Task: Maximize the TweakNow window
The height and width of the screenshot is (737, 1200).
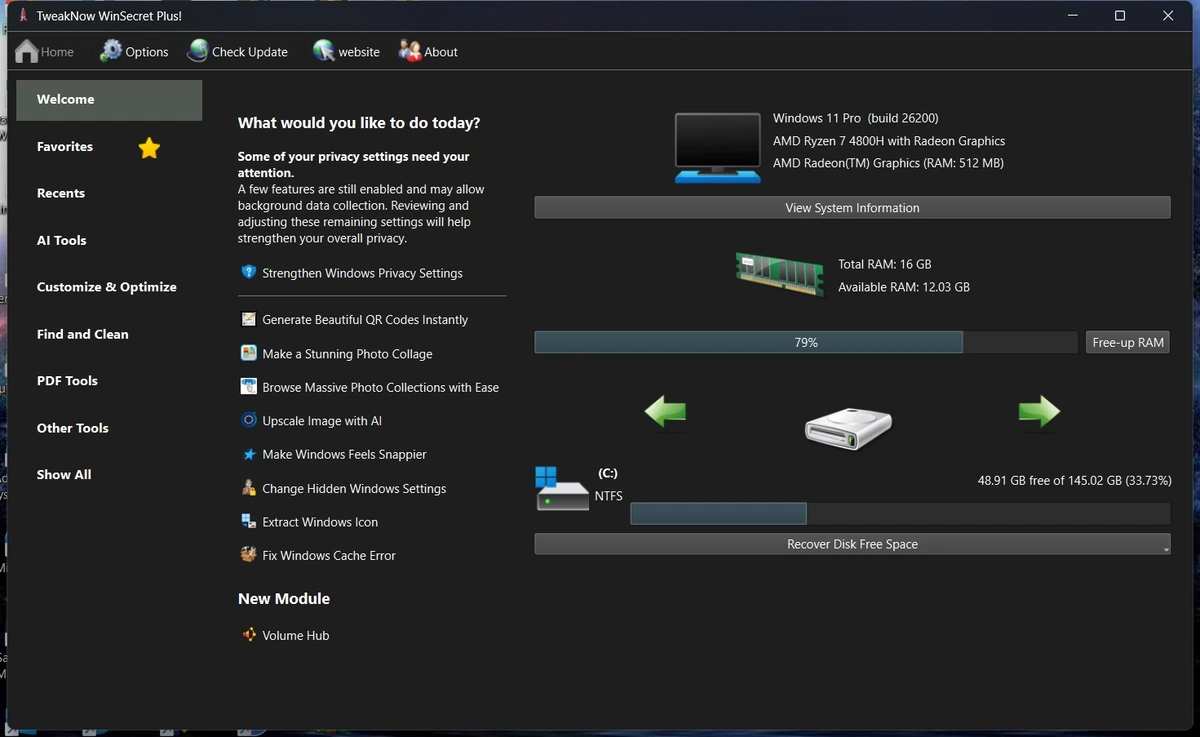Action: pos(1120,16)
